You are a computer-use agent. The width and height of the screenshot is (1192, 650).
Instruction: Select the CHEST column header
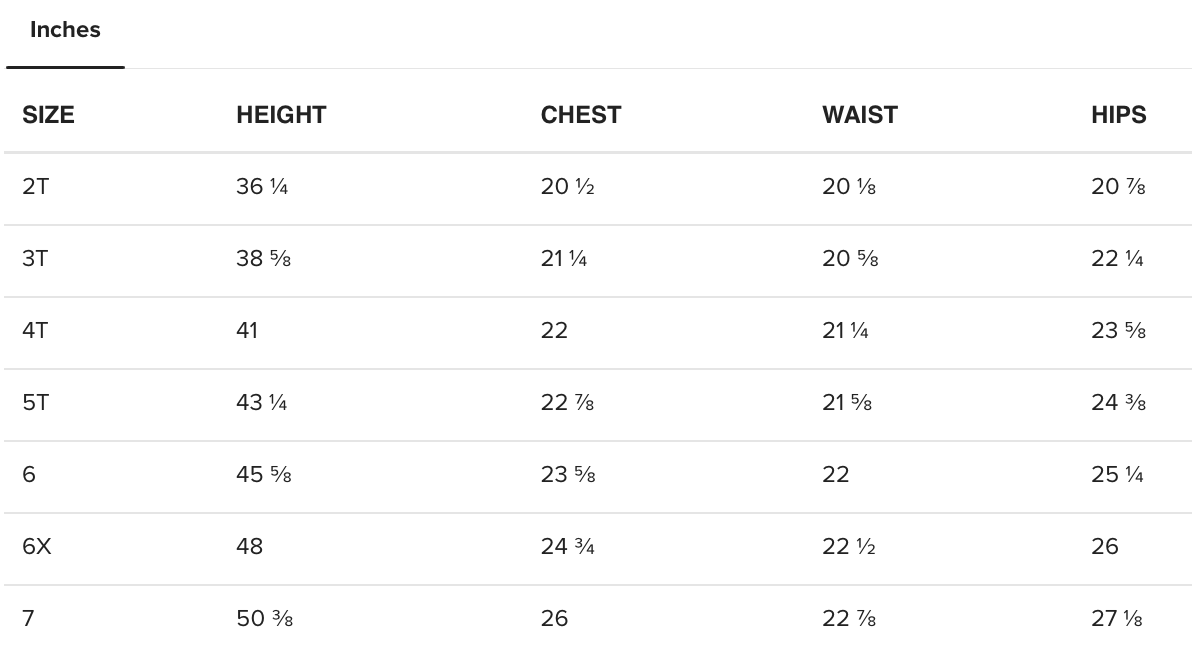[x=581, y=115]
